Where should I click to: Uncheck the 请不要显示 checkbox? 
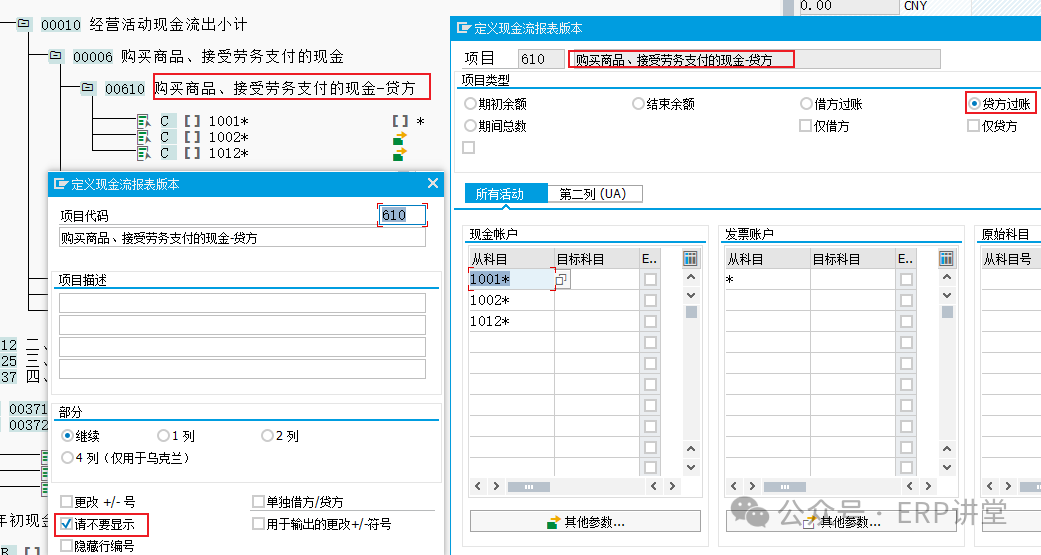[x=66, y=523]
